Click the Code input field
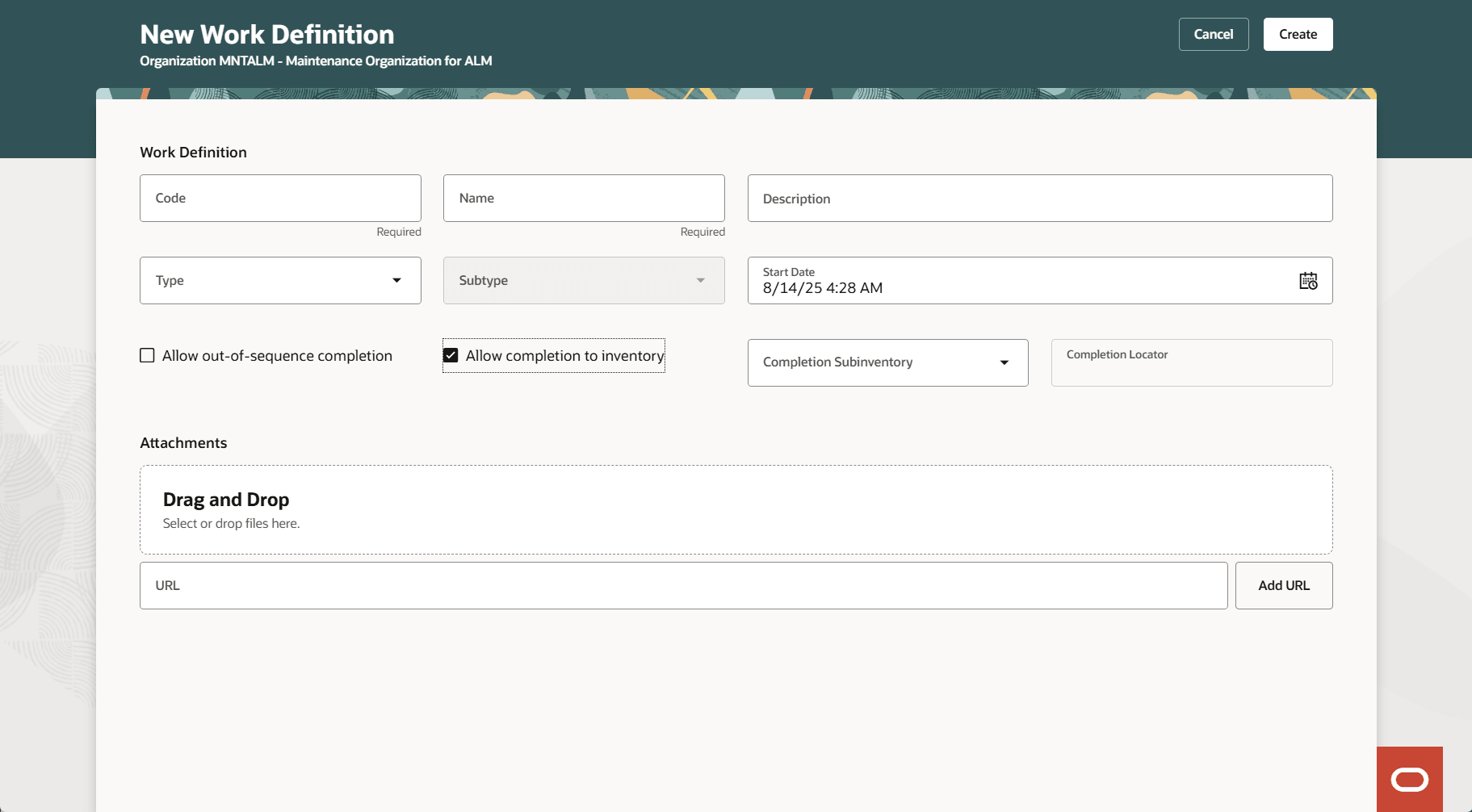The image size is (1472, 812). [279, 198]
